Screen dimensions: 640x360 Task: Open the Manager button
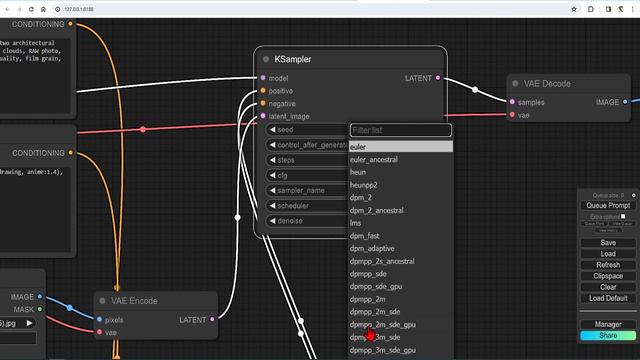click(x=608, y=324)
